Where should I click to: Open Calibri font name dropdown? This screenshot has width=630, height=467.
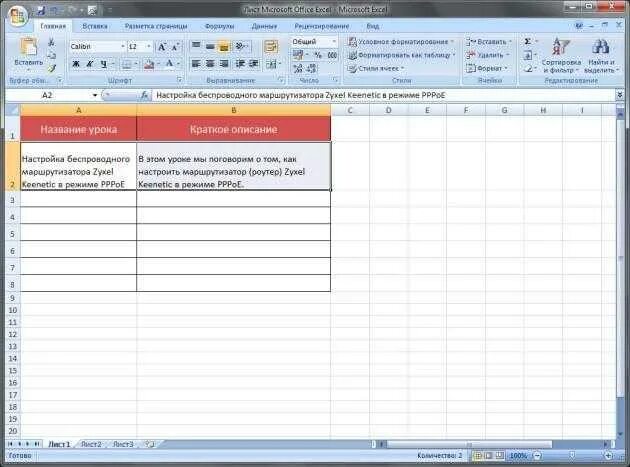click(123, 47)
